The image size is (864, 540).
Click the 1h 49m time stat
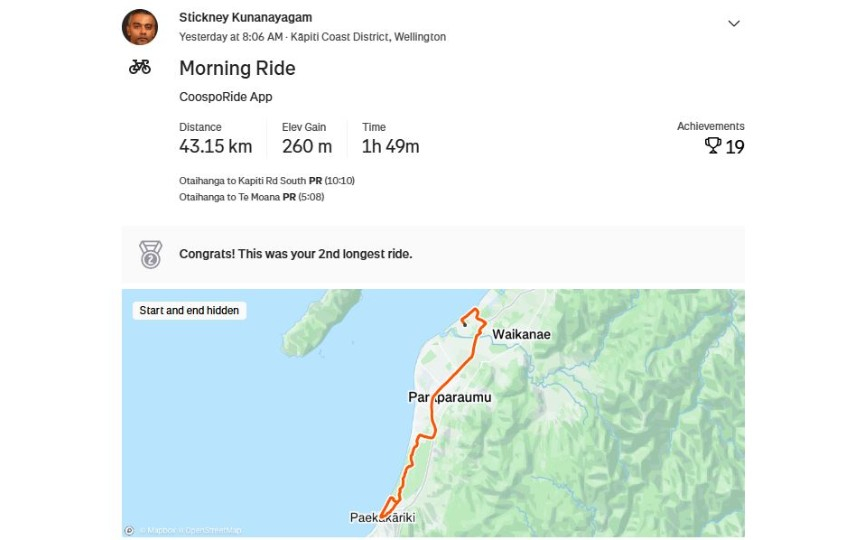pyautogui.click(x=390, y=146)
